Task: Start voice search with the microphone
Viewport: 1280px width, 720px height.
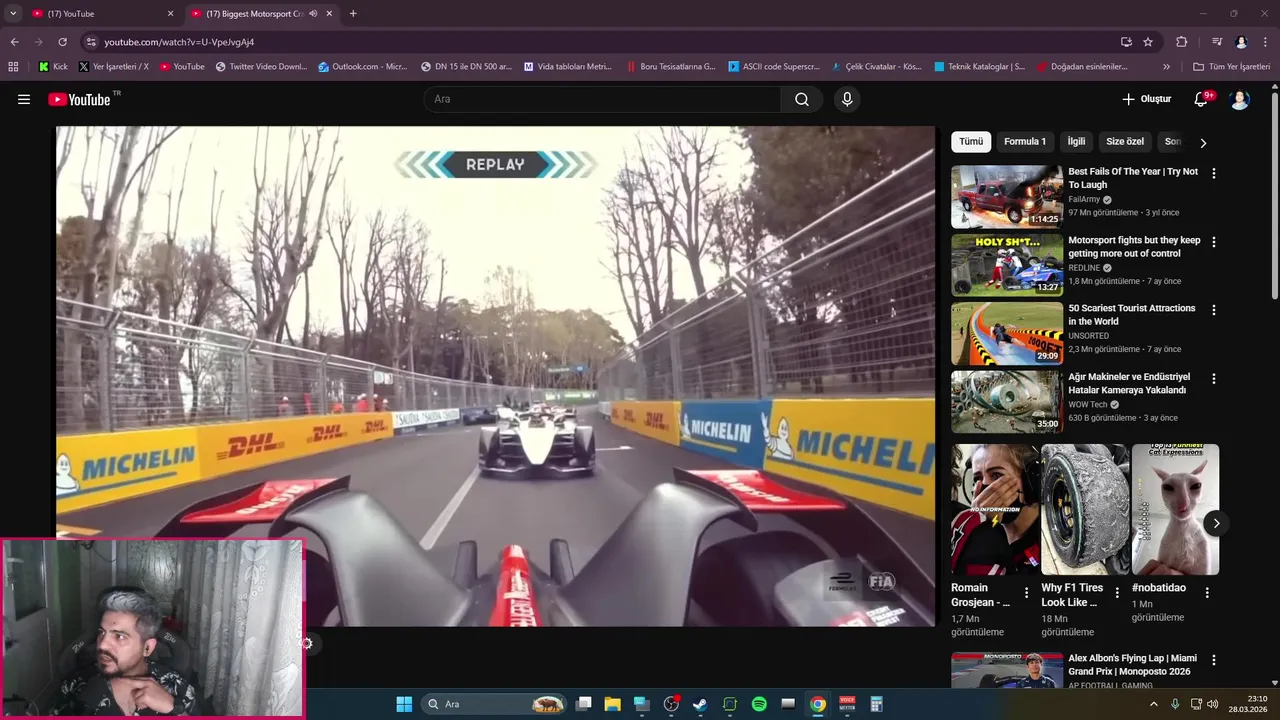Action: pyautogui.click(x=847, y=99)
